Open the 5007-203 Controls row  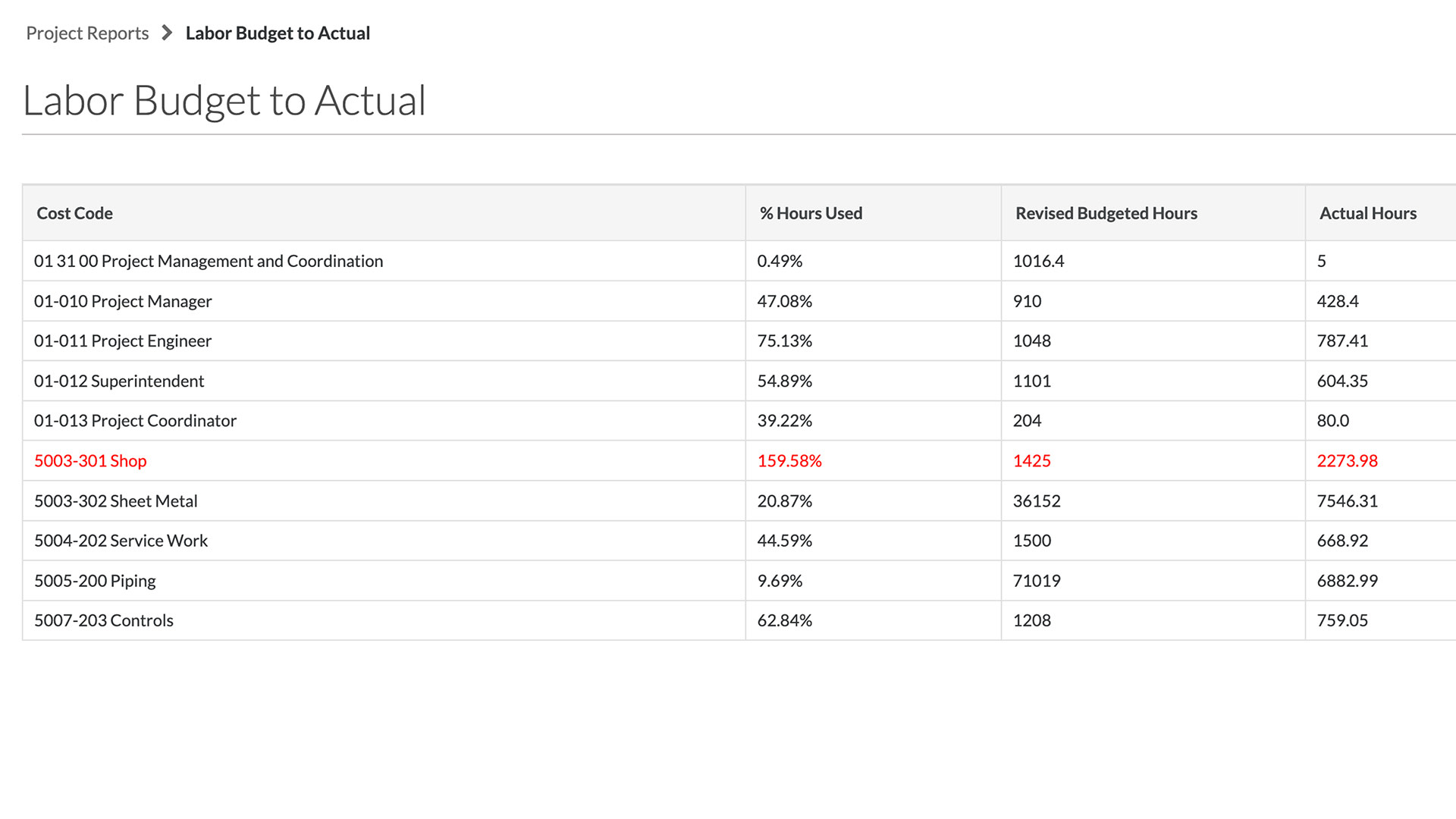coord(103,620)
